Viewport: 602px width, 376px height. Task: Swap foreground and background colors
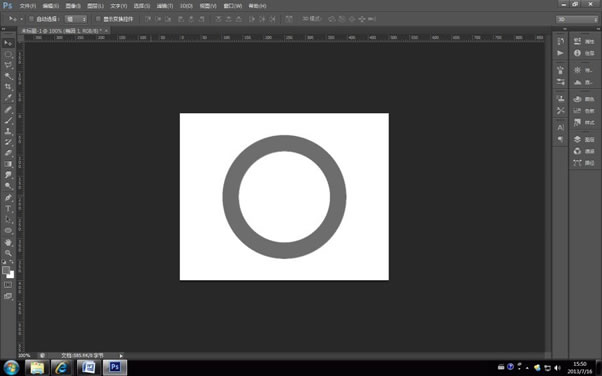tap(12, 262)
